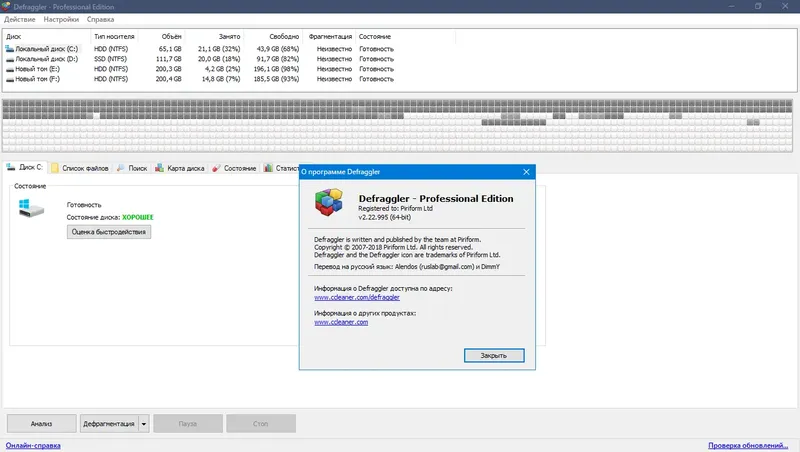Sort by the Свободно column header
The image size is (800, 452).
pos(284,37)
